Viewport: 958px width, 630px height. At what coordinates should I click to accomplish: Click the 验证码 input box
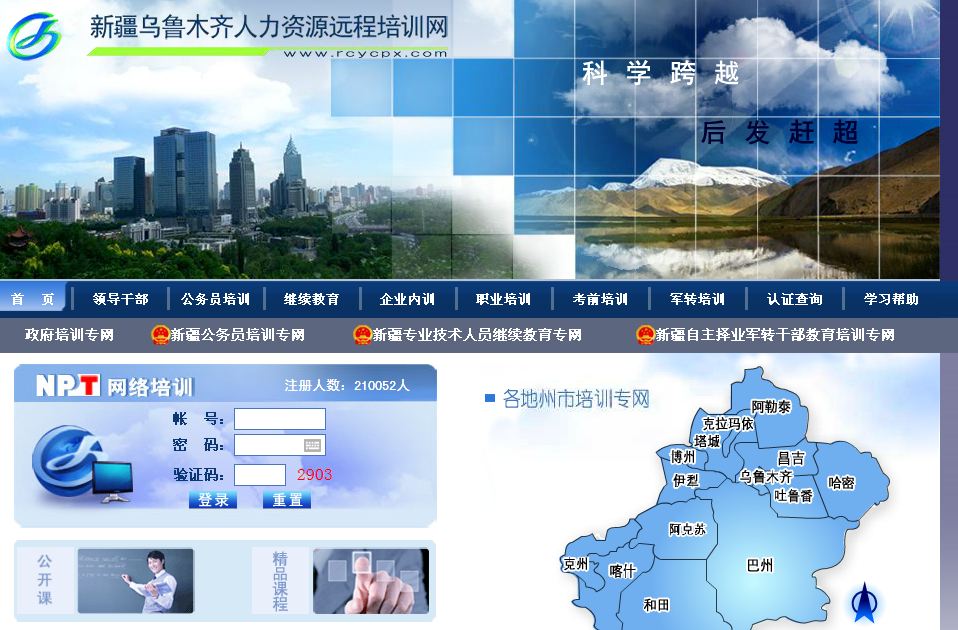260,475
